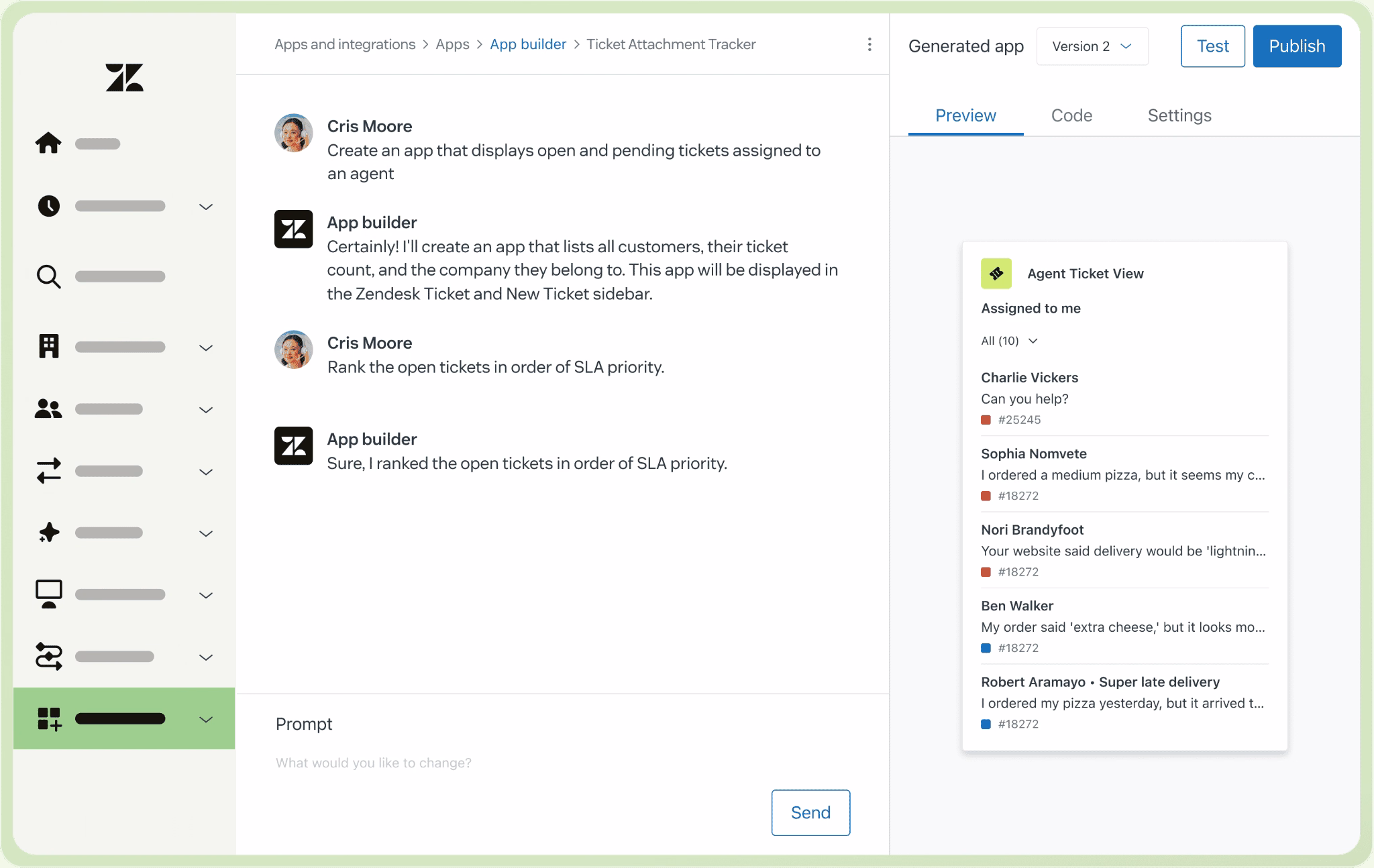1374x868 pixels.
Task: Select the people icon in the sidebar
Action: (48, 409)
